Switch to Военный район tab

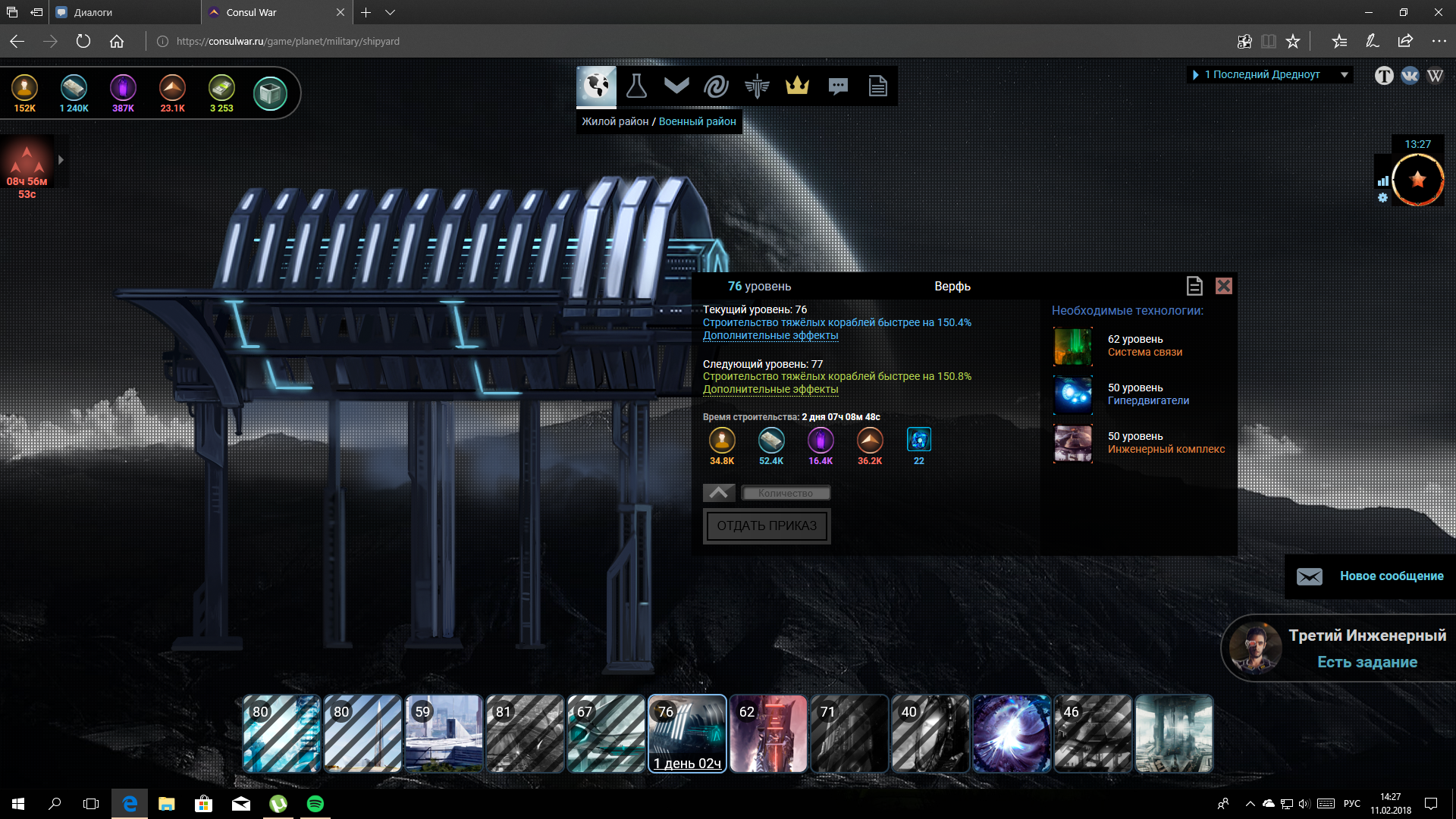(697, 121)
